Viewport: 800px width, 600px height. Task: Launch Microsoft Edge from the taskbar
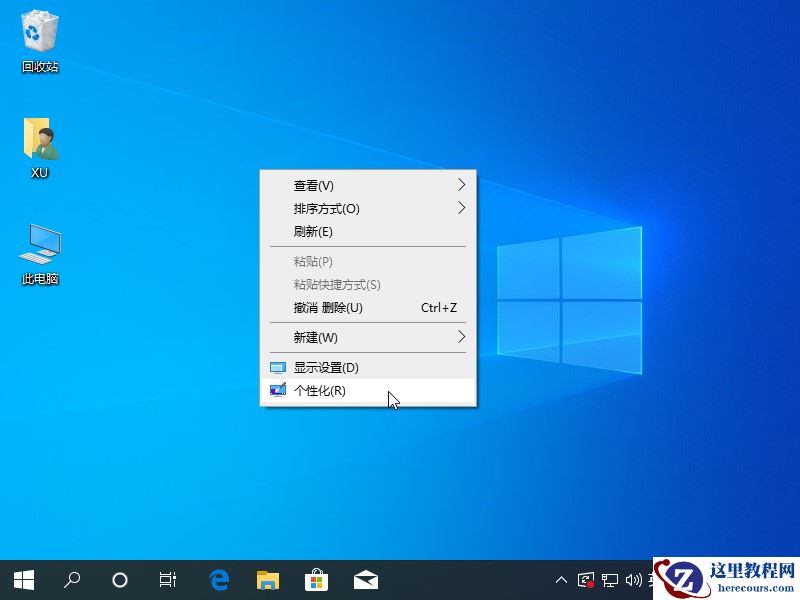(218, 580)
